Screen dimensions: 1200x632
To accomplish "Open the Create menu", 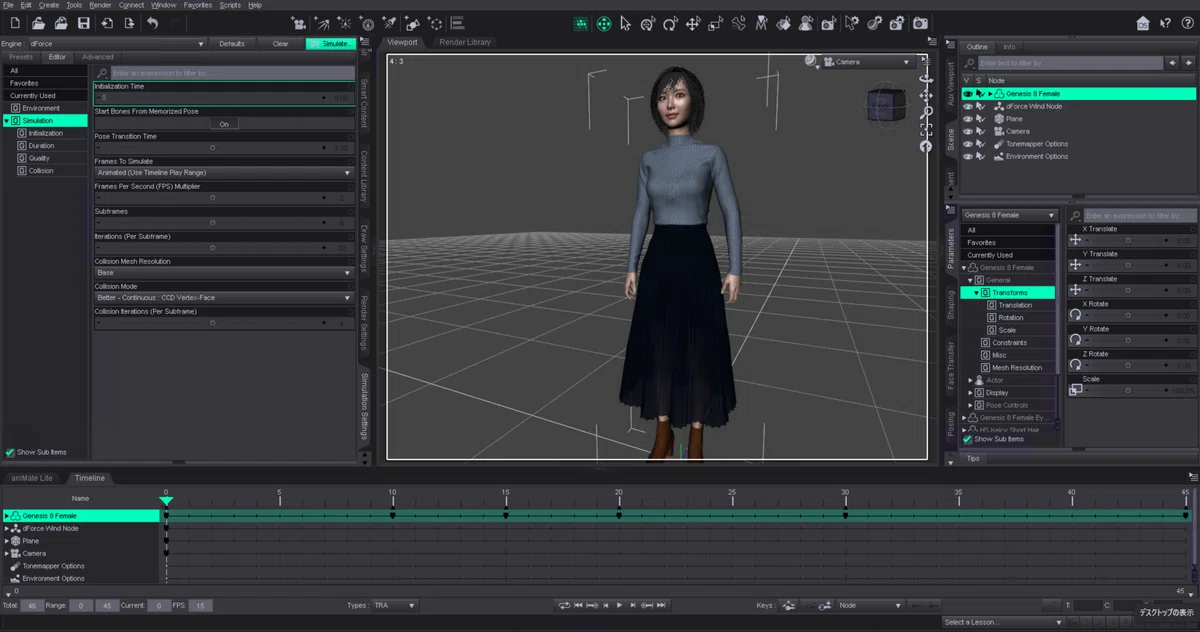I will coord(48,5).
